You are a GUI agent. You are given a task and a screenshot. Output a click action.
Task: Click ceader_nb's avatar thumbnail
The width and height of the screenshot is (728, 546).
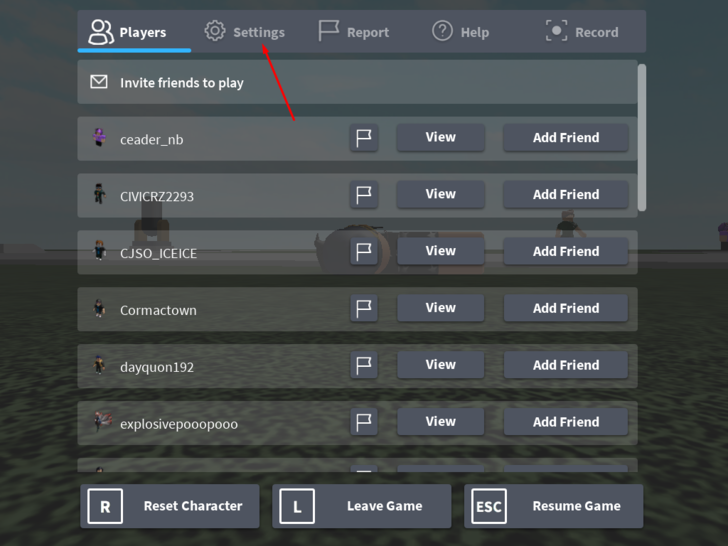tap(99, 137)
